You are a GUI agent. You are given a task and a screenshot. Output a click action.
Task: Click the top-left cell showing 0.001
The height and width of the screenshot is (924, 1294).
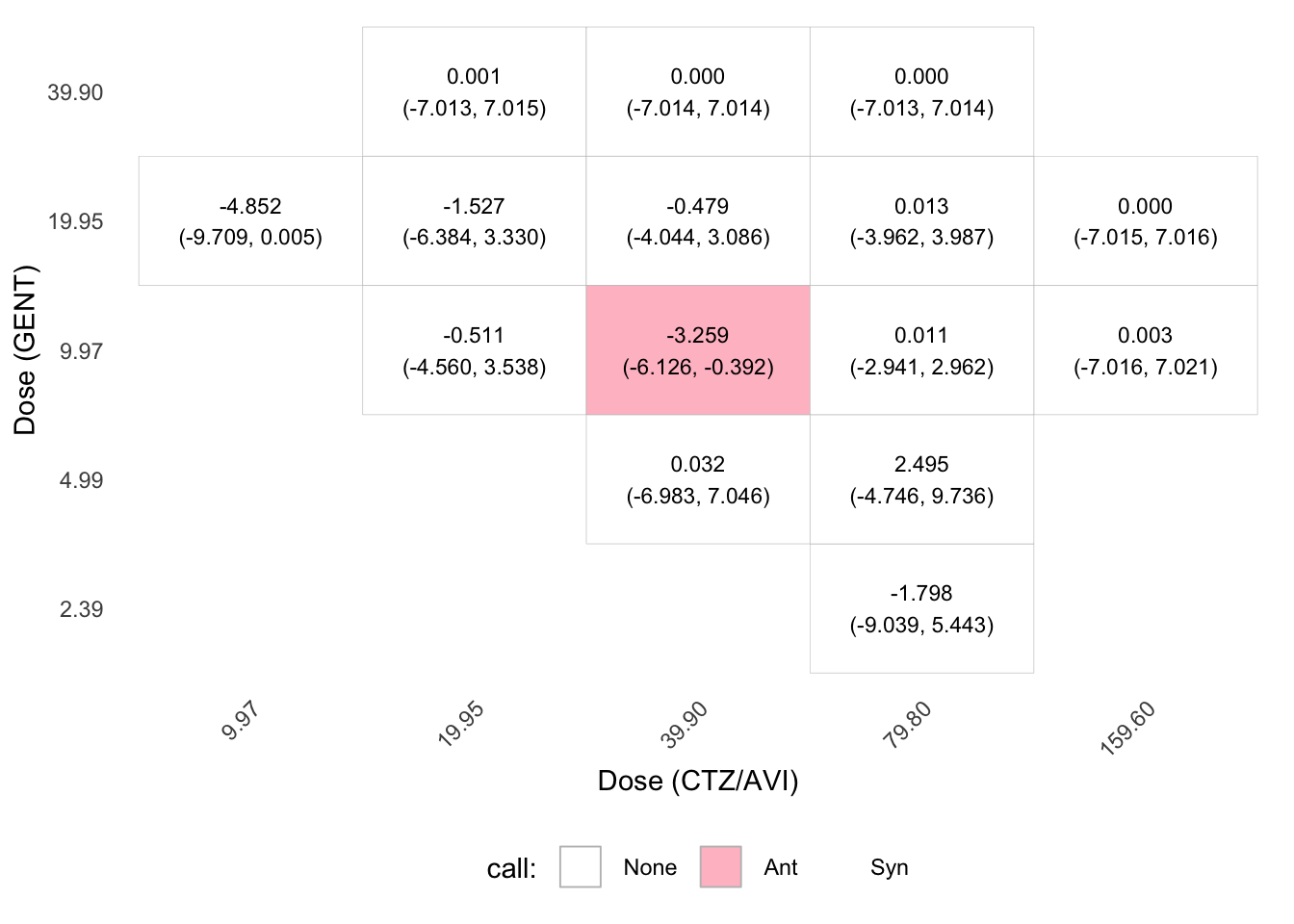coord(474,91)
